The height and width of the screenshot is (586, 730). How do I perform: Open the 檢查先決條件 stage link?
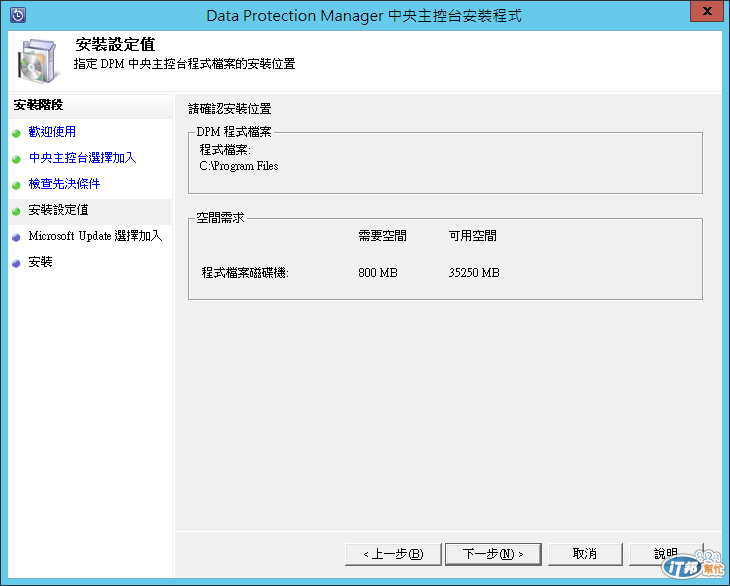pos(64,184)
